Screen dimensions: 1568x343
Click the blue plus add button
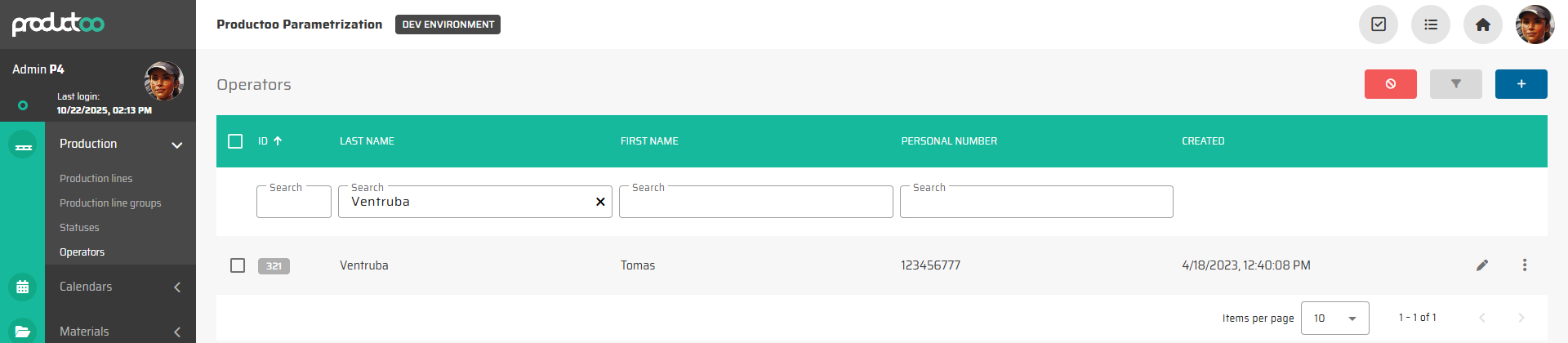point(1521,84)
